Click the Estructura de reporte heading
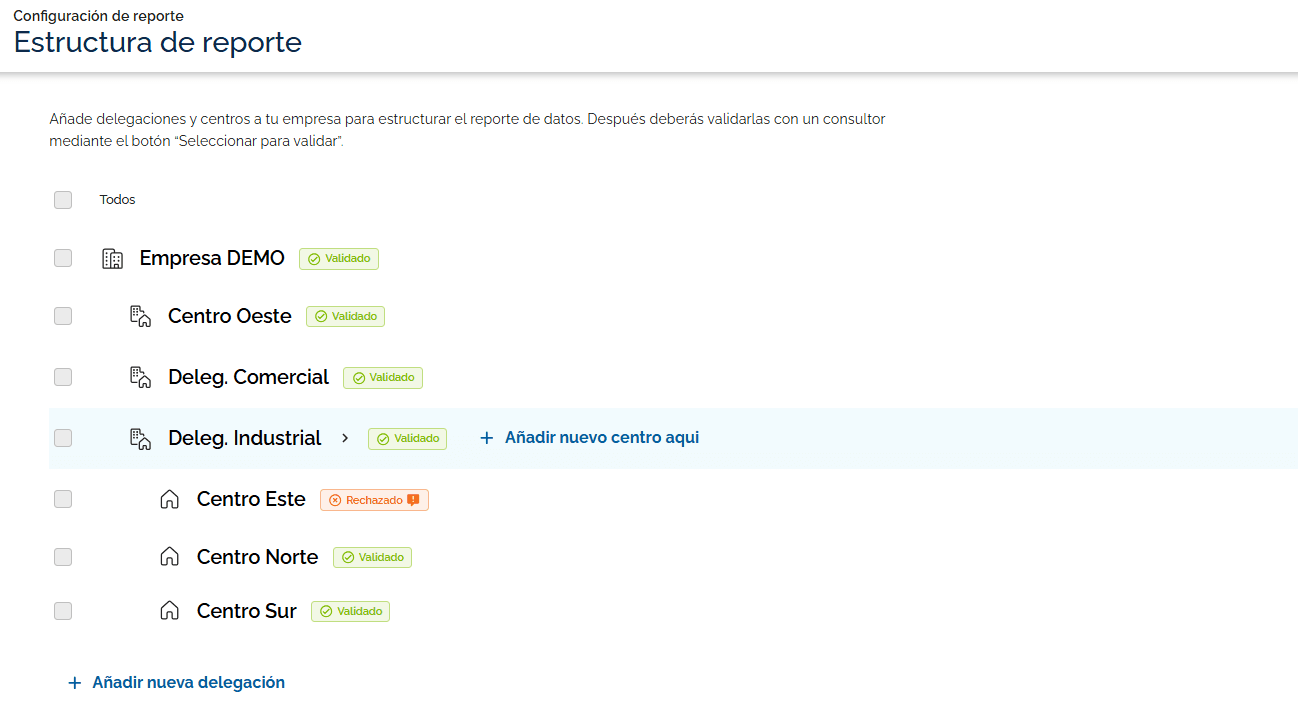Viewport: 1298px width, 710px height. point(158,43)
